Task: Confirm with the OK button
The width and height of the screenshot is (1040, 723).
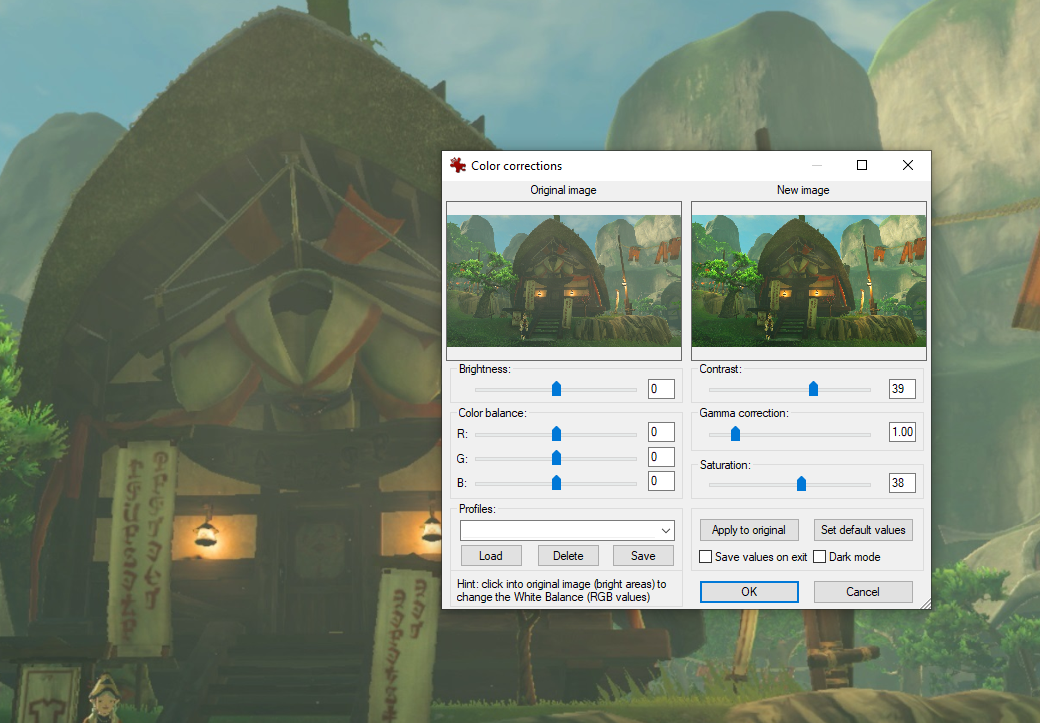Action: pos(749,592)
